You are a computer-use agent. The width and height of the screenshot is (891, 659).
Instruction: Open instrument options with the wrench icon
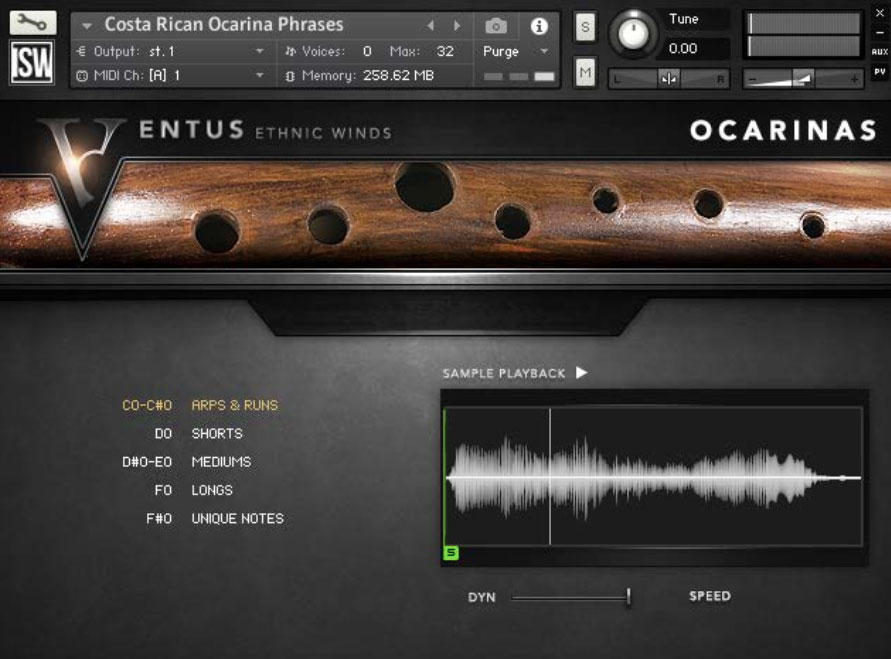[x=33, y=23]
